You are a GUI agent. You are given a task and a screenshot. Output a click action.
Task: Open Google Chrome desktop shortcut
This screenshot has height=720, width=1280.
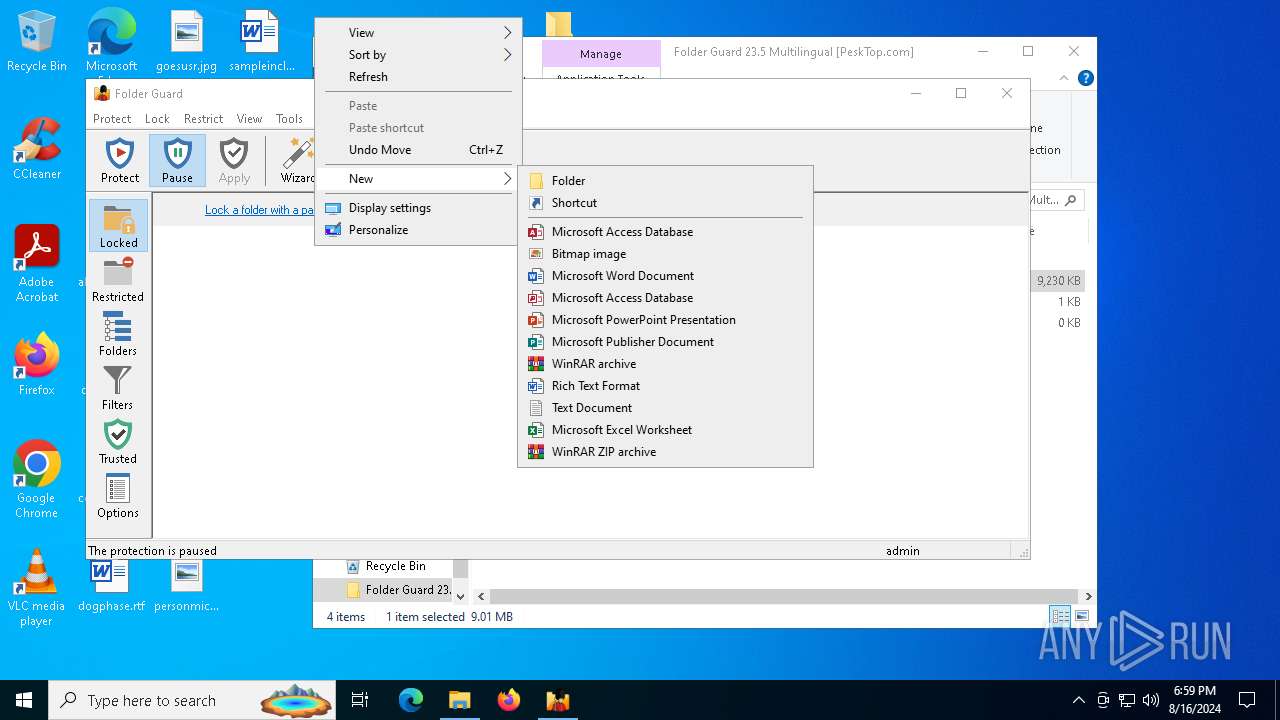[x=37, y=480]
